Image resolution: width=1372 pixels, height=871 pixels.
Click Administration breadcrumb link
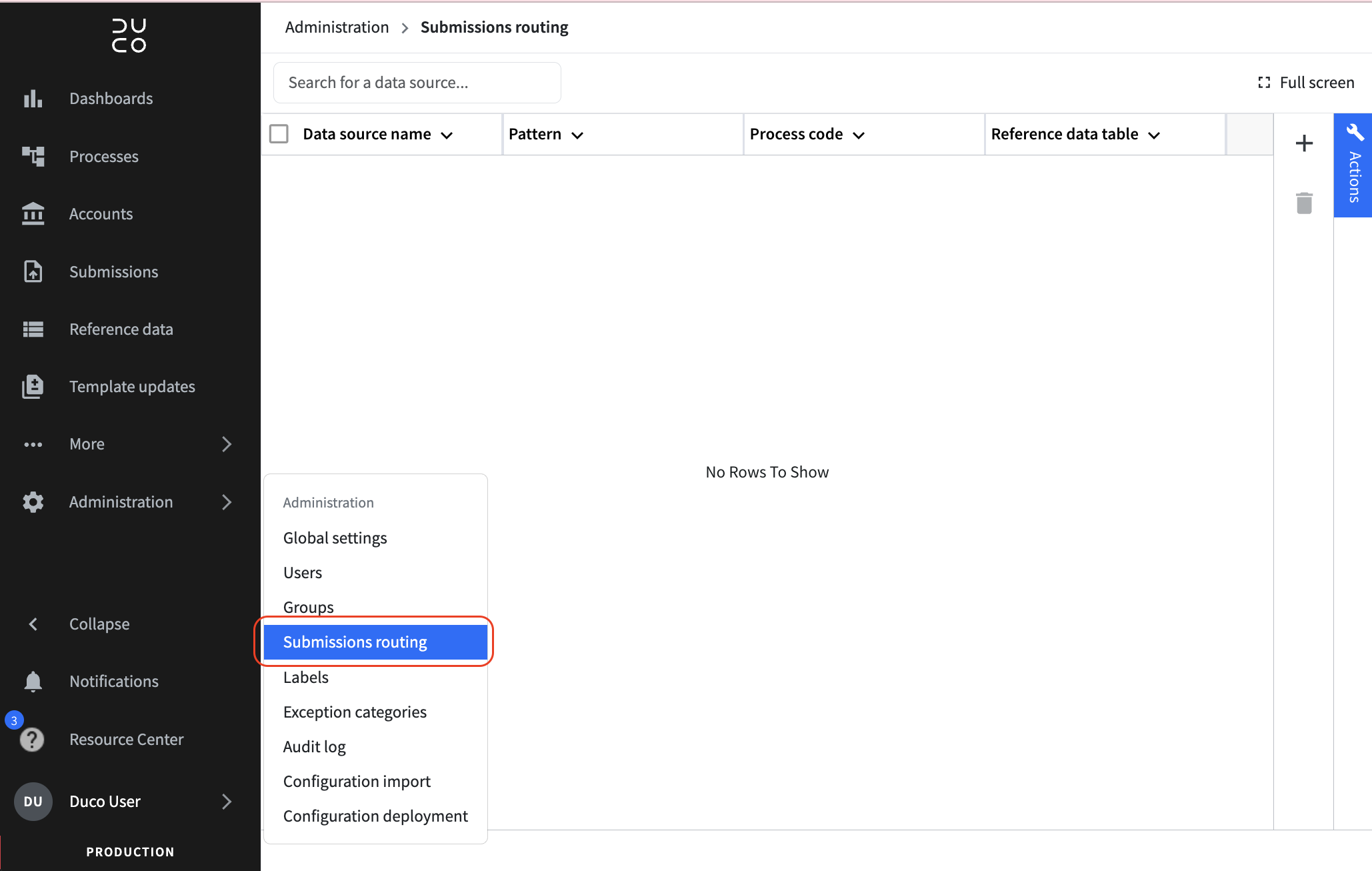pos(337,27)
